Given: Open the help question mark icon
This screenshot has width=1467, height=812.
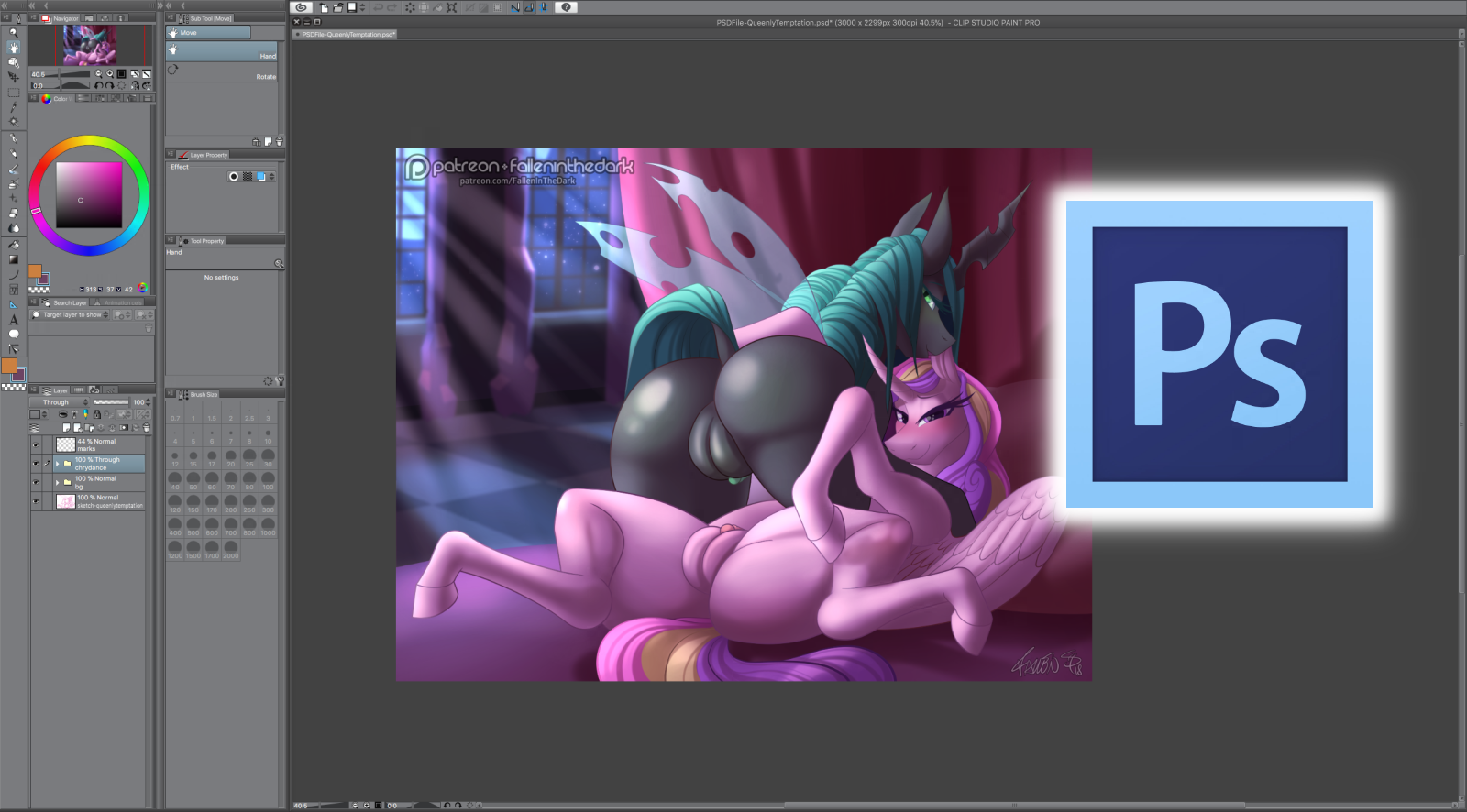Looking at the screenshot, I should point(566,7).
